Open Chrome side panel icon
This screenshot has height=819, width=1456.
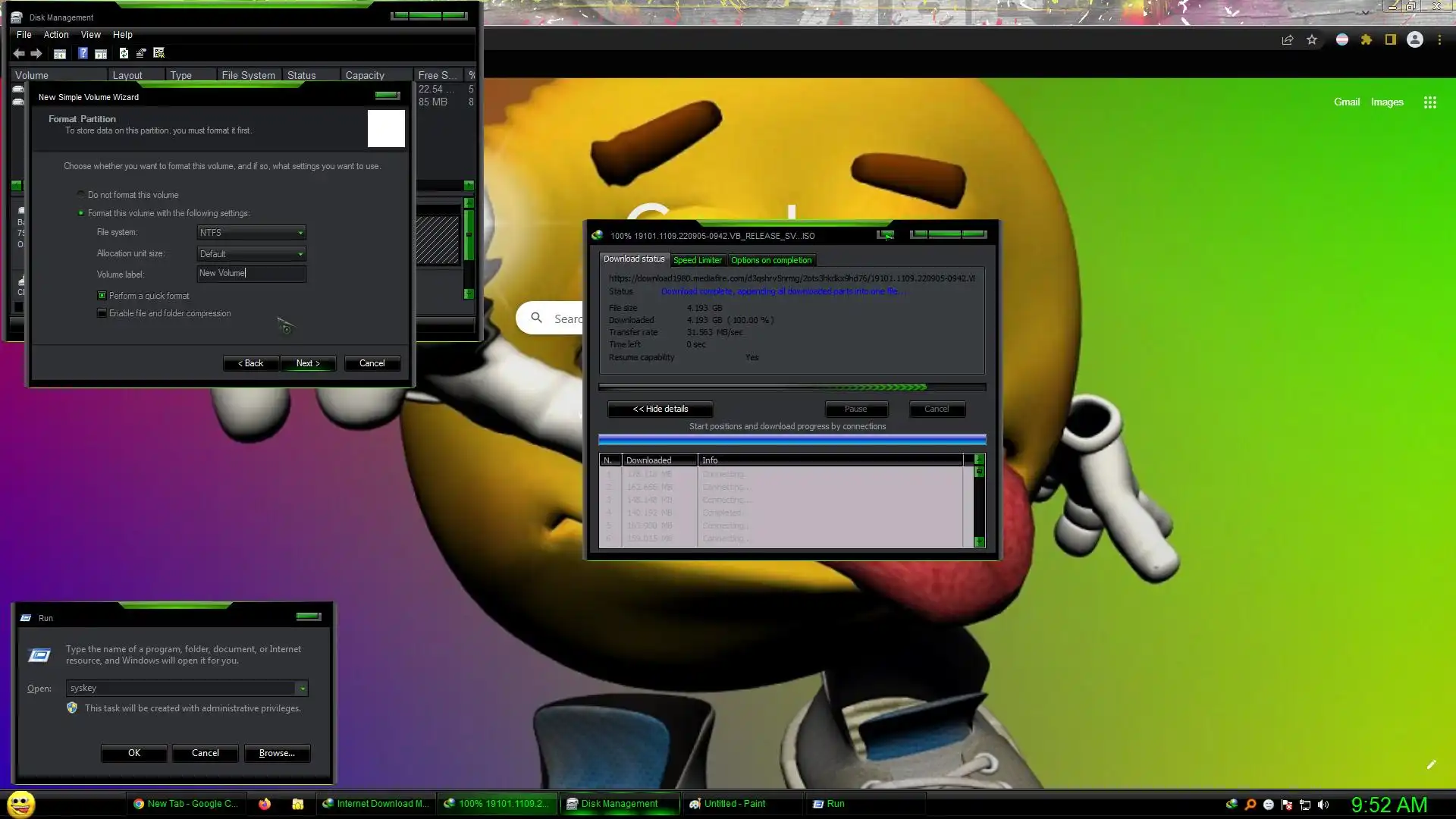tap(1390, 40)
